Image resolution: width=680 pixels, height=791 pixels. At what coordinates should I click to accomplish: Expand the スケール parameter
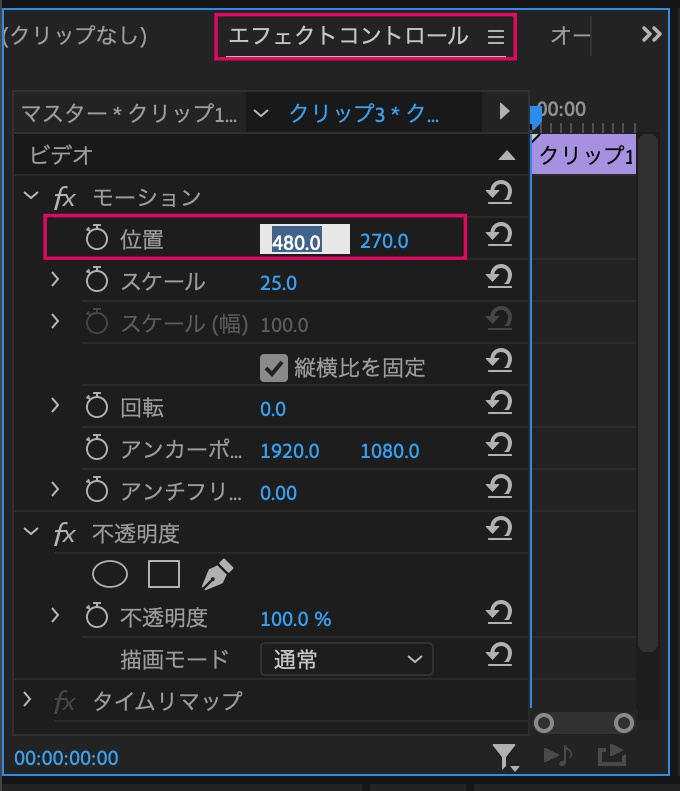tap(55, 279)
